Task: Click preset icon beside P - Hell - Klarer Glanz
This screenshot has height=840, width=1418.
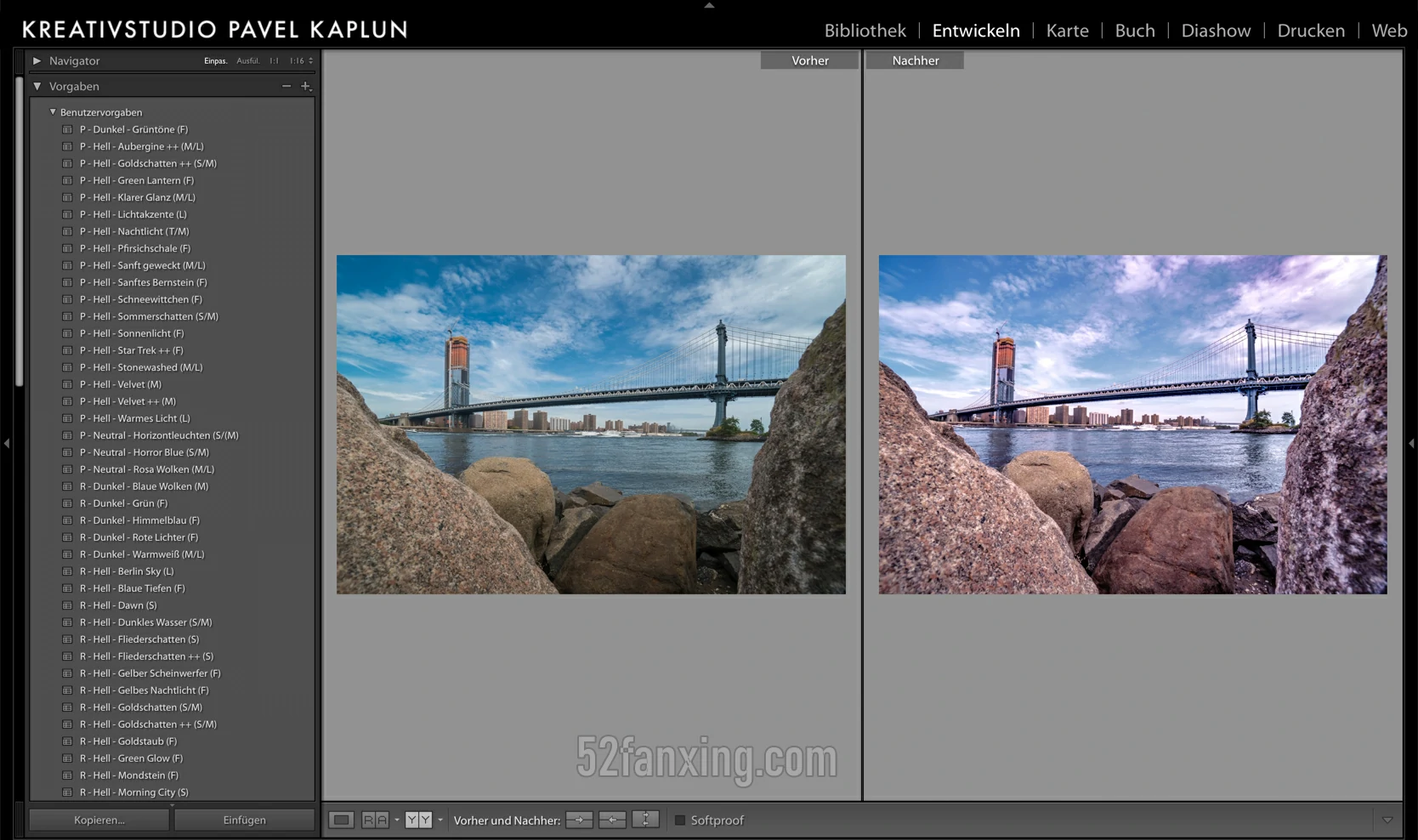Action: (67, 197)
